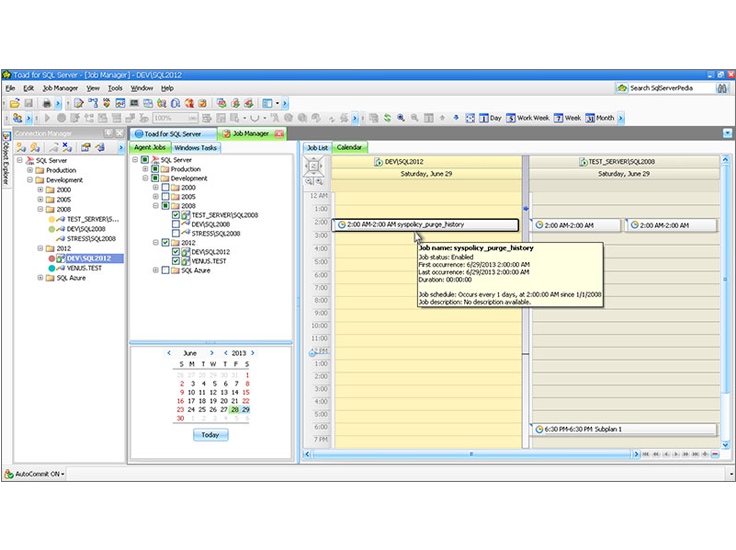Viewport: 736px width, 550px height.
Task: Click the binoculars search icon
Action: point(722,88)
